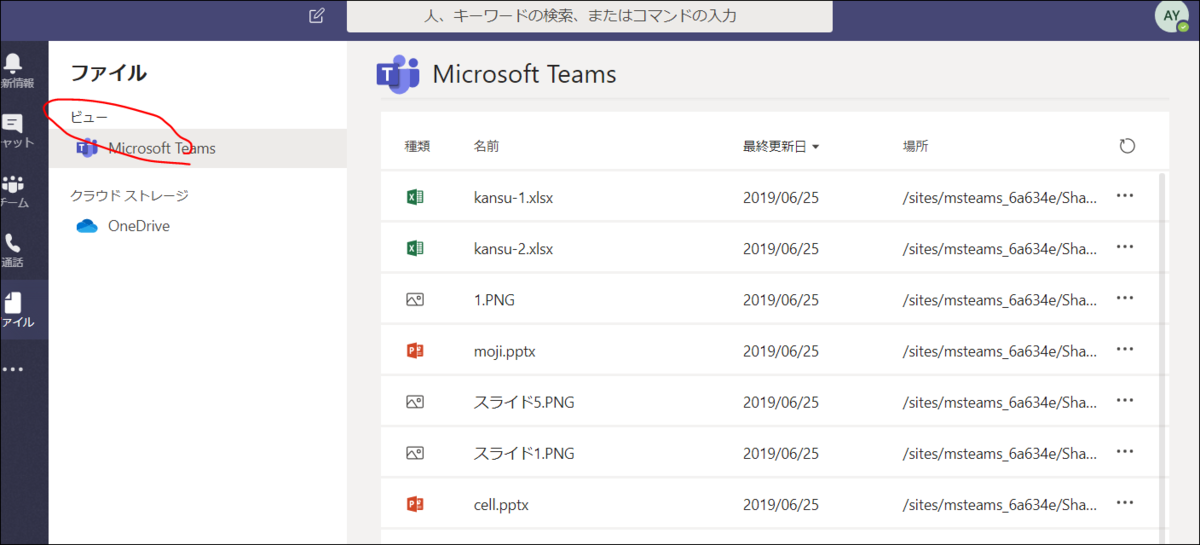This screenshot has width=1200, height=545.
Task: Open the Chat section in sidebar
Action: (13, 128)
